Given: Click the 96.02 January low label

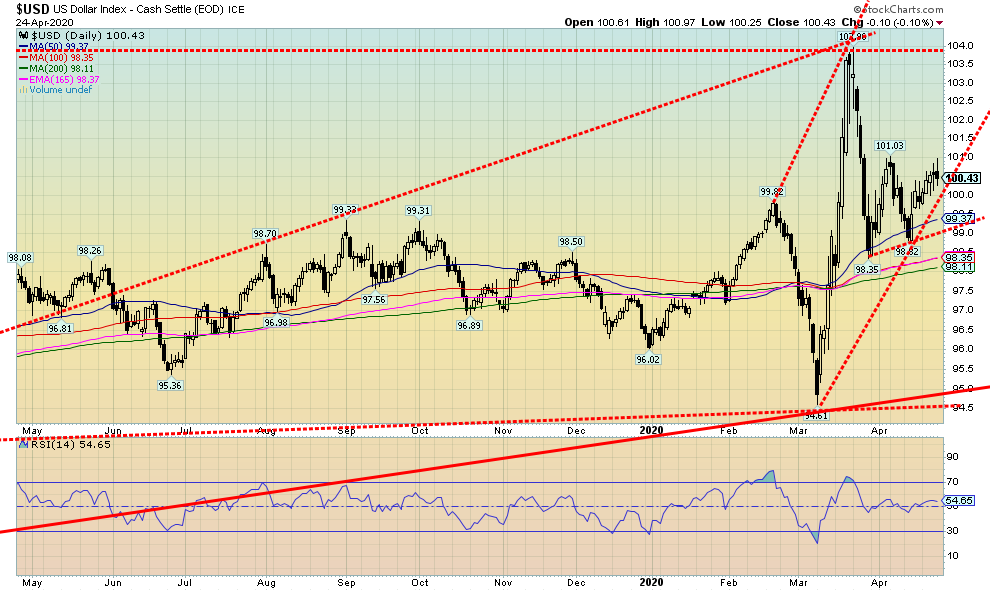Looking at the screenshot, I should click(648, 360).
